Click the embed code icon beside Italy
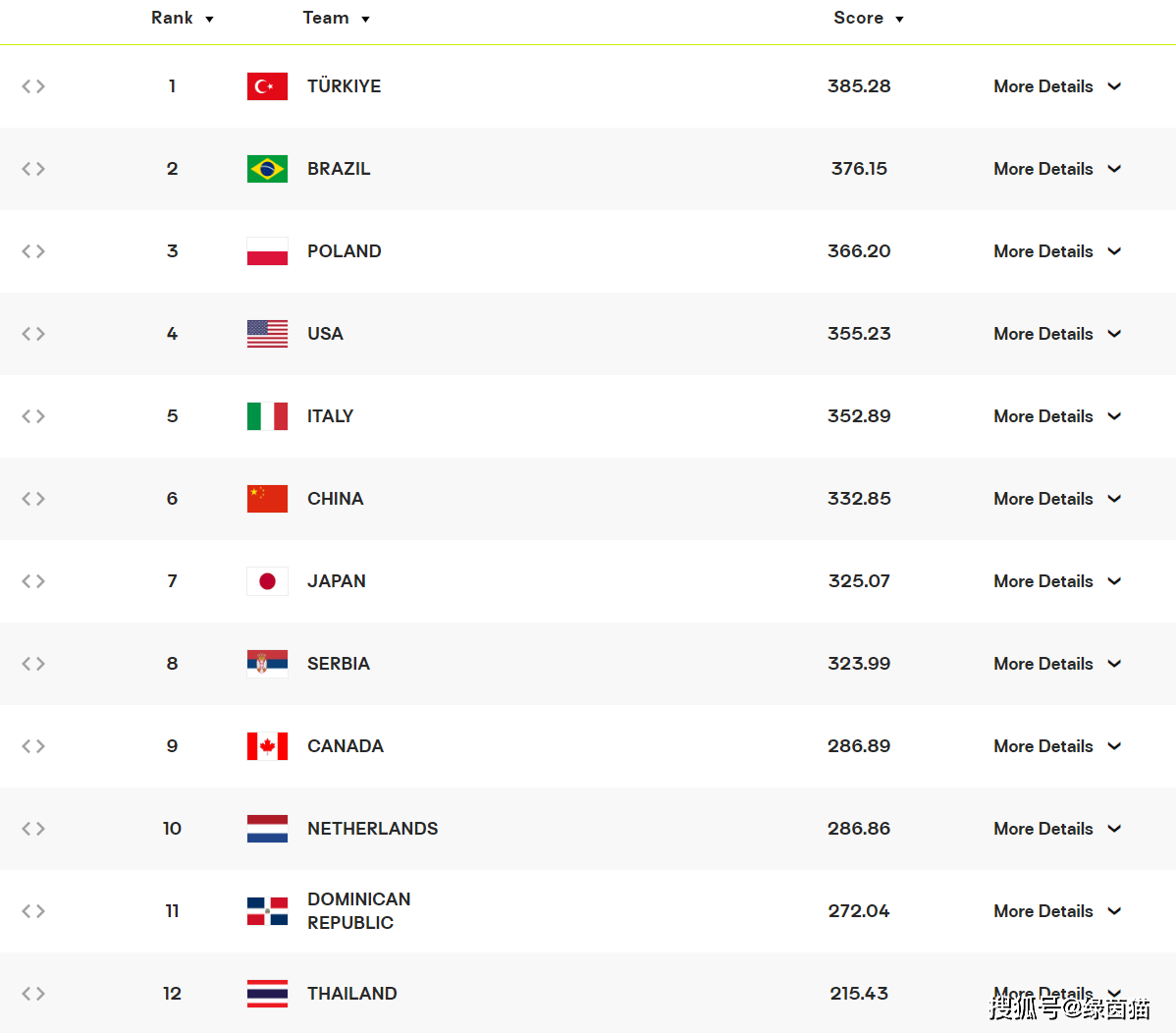 point(33,416)
